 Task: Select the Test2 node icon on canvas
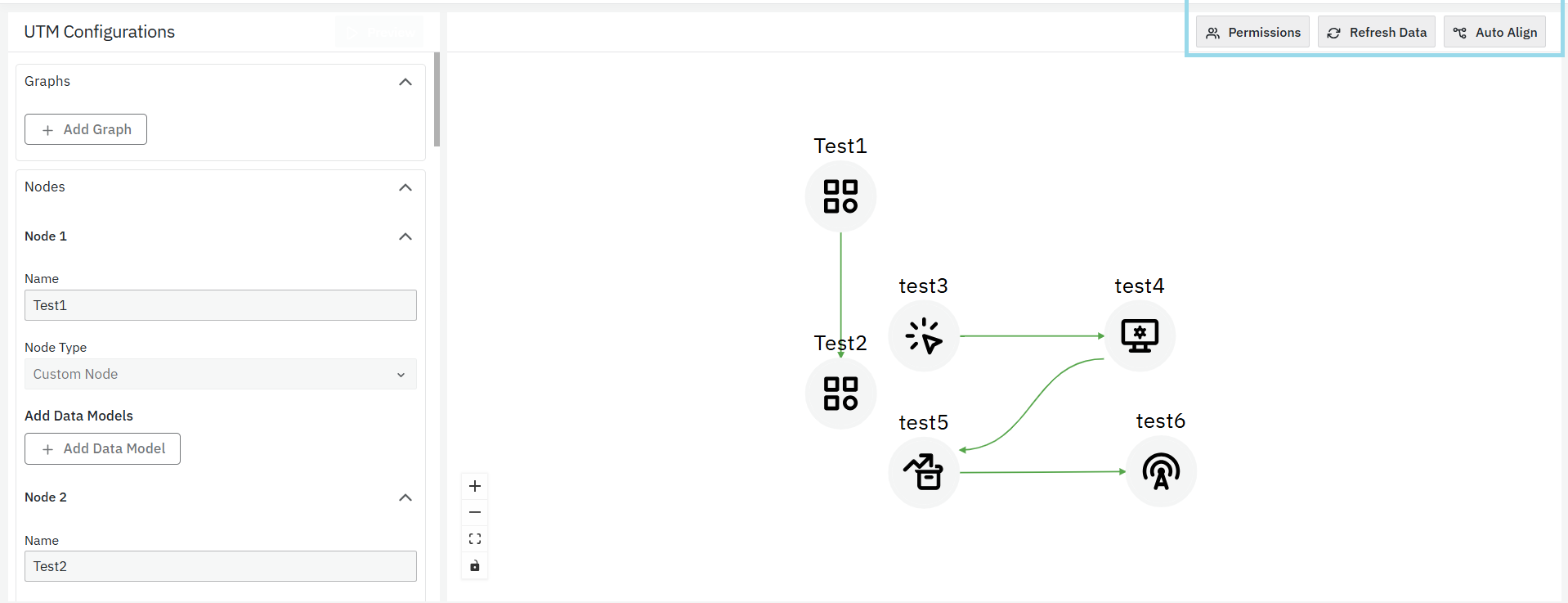840,394
